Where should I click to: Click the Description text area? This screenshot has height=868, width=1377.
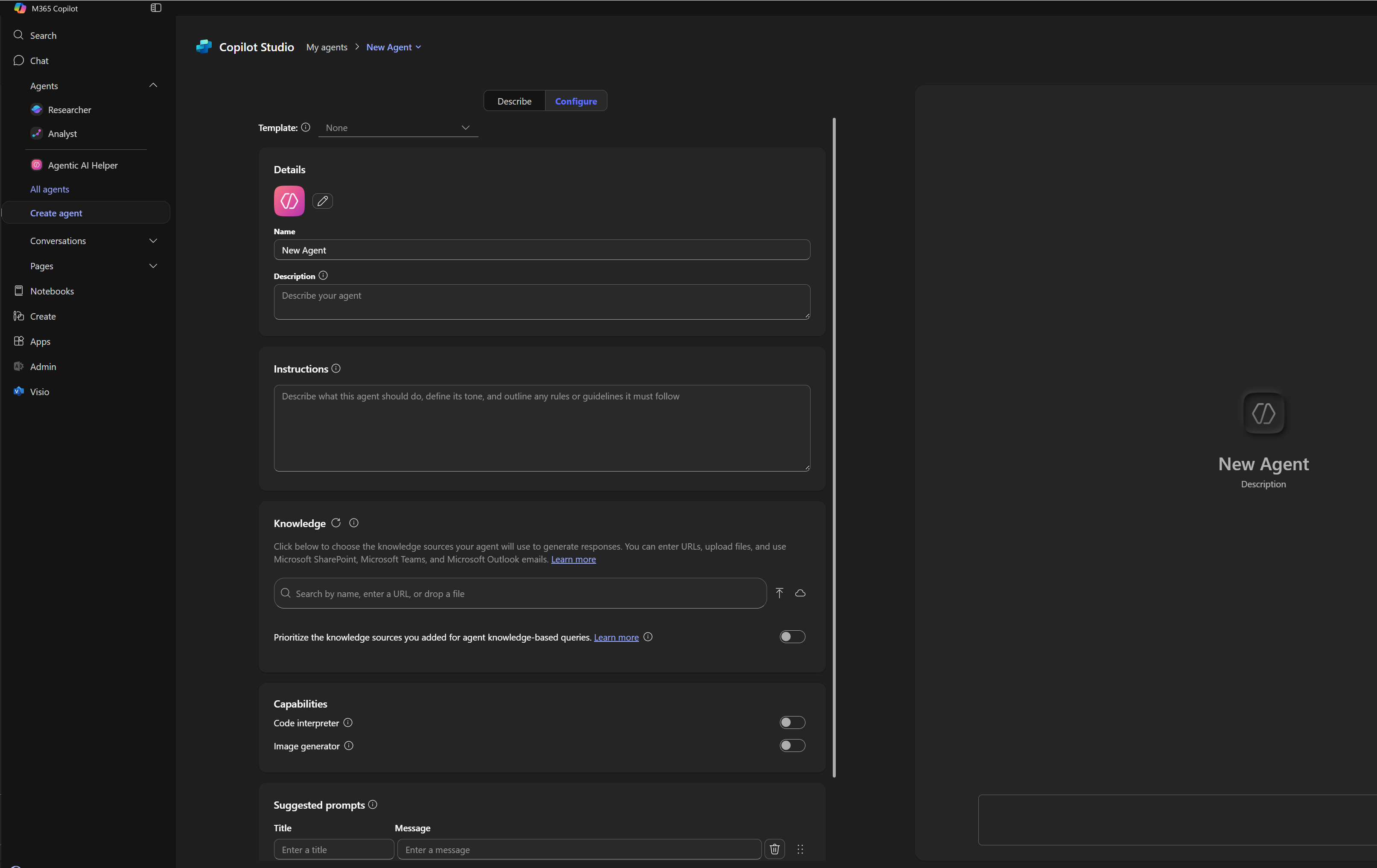coord(542,302)
